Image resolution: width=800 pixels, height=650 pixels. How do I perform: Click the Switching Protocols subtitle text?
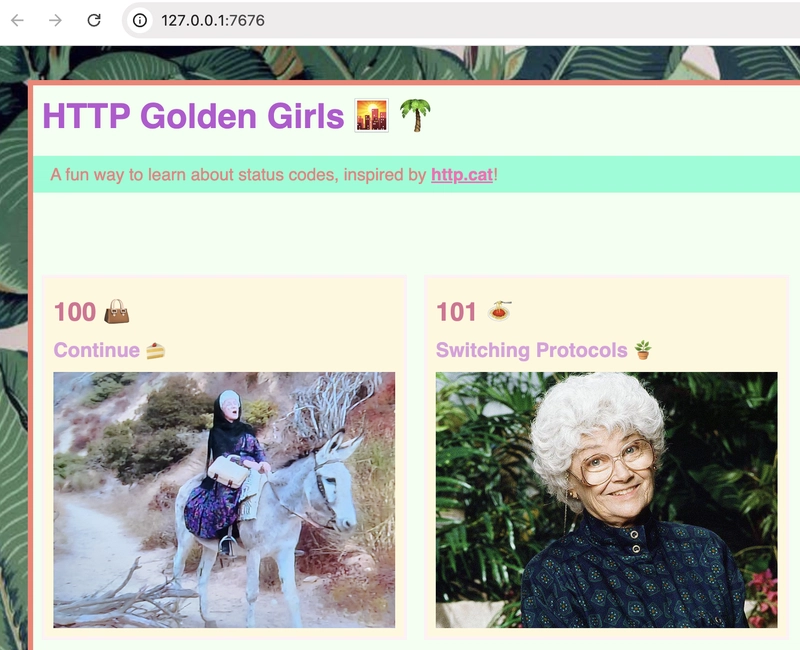tap(532, 351)
